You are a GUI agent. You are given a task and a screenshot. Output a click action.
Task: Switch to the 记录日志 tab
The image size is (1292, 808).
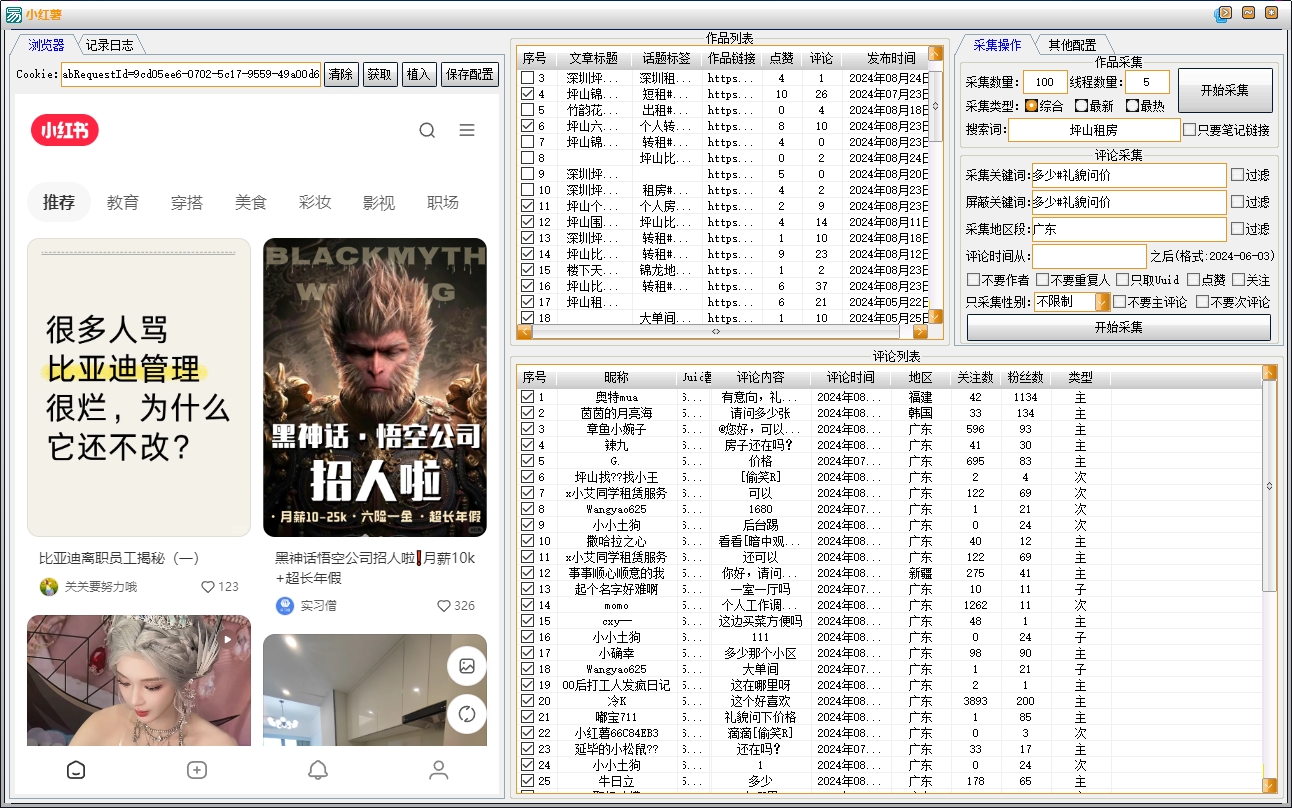click(x=110, y=45)
